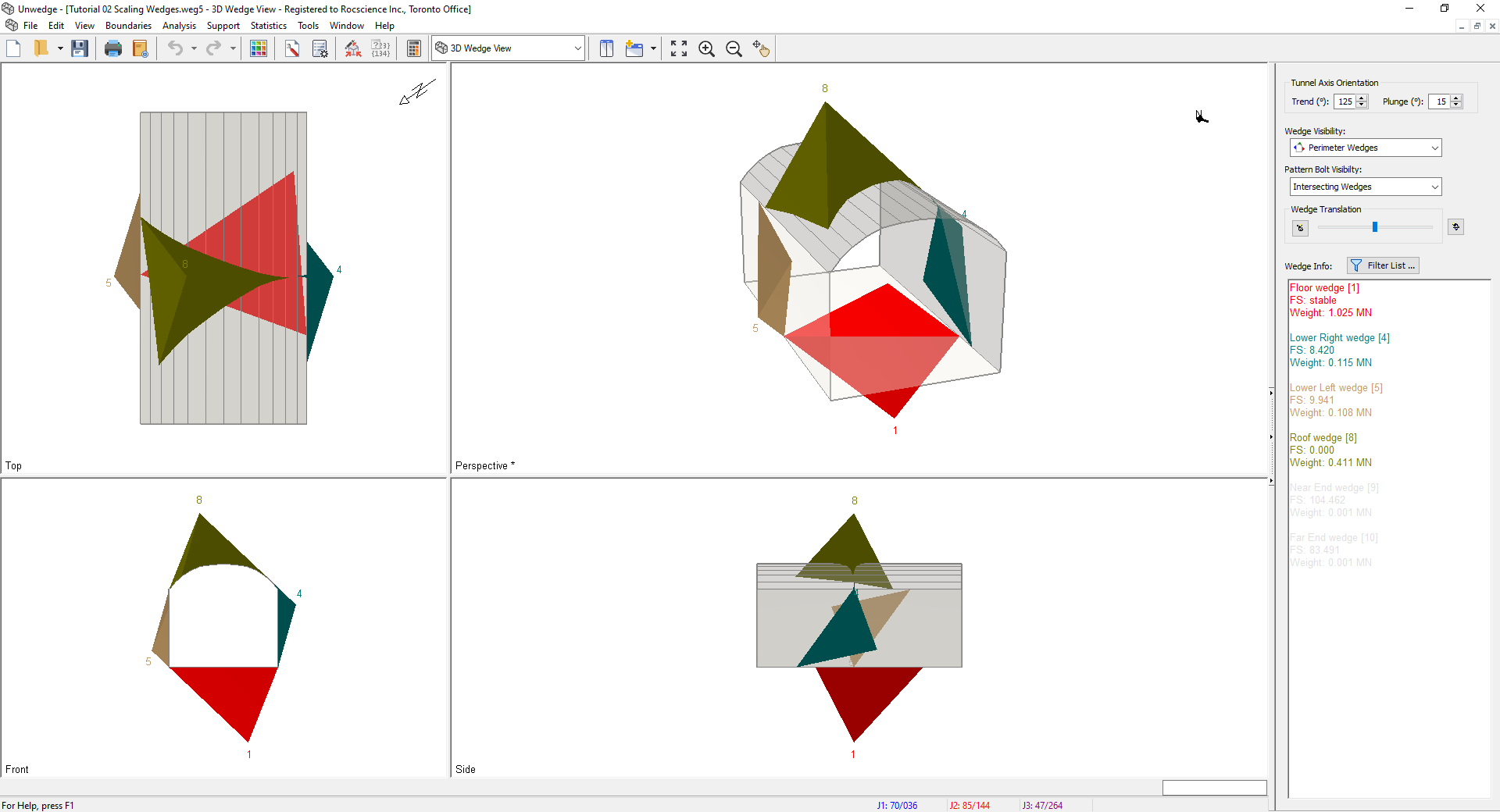Select the Pan hand tool
The height and width of the screenshot is (812, 1500).
click(x=761, y=48)
